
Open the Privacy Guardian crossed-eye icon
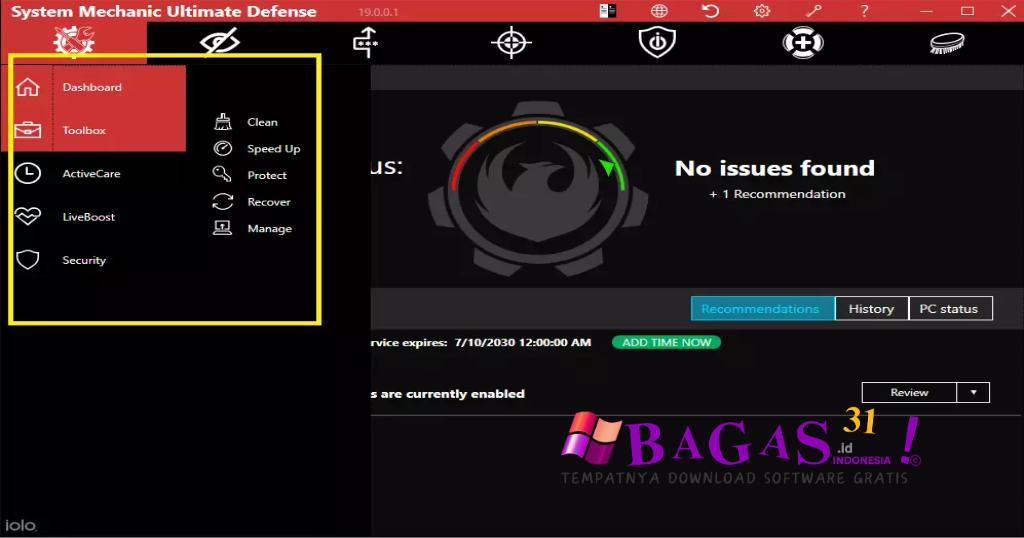219,42
